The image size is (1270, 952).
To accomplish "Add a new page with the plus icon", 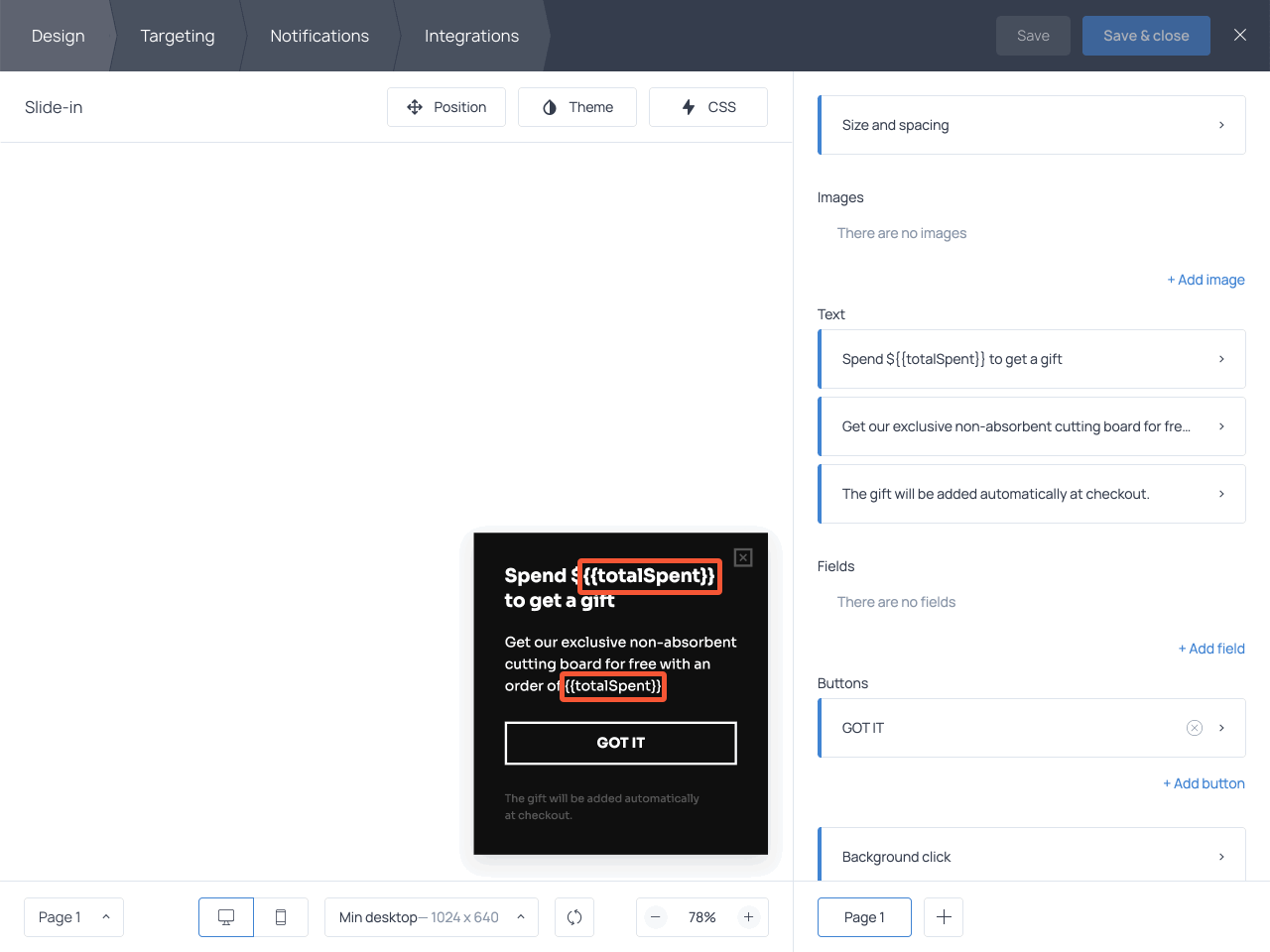I will coord(943,916).
